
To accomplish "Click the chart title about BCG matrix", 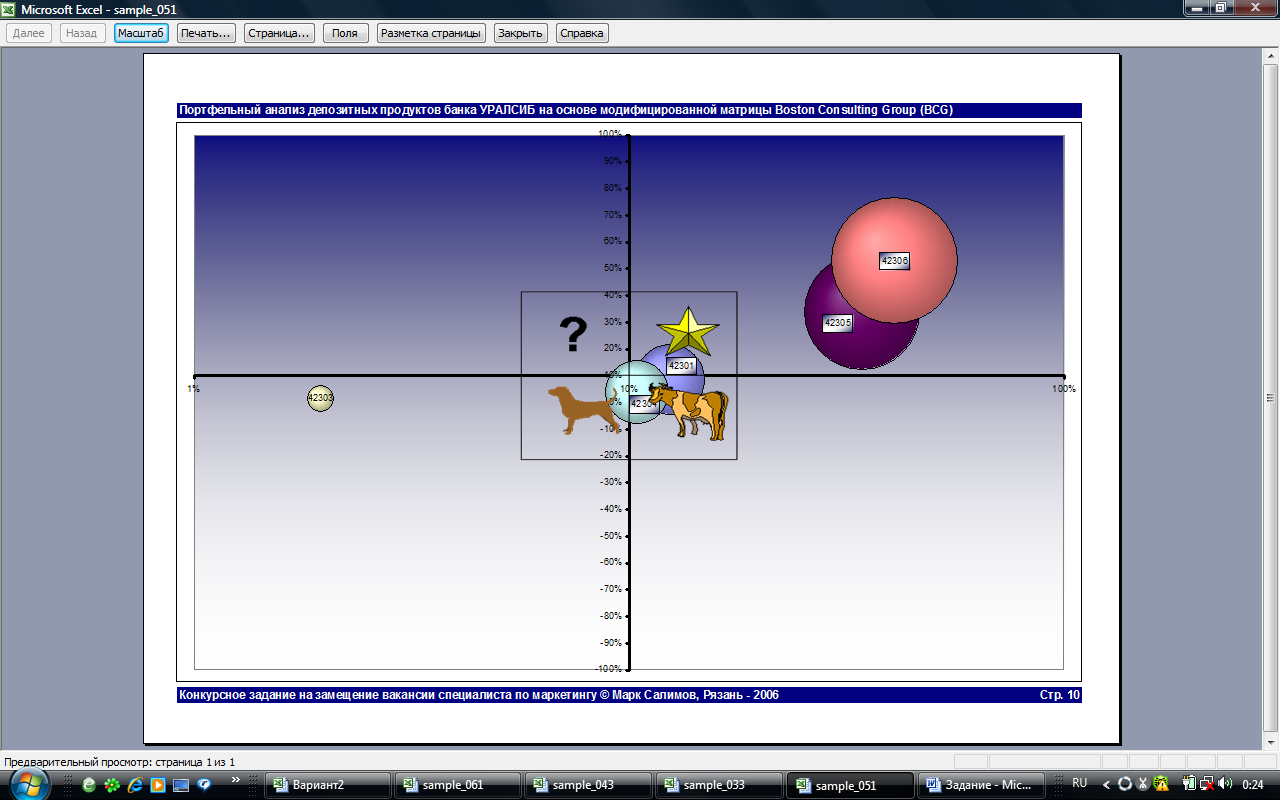I will point(566,110).
